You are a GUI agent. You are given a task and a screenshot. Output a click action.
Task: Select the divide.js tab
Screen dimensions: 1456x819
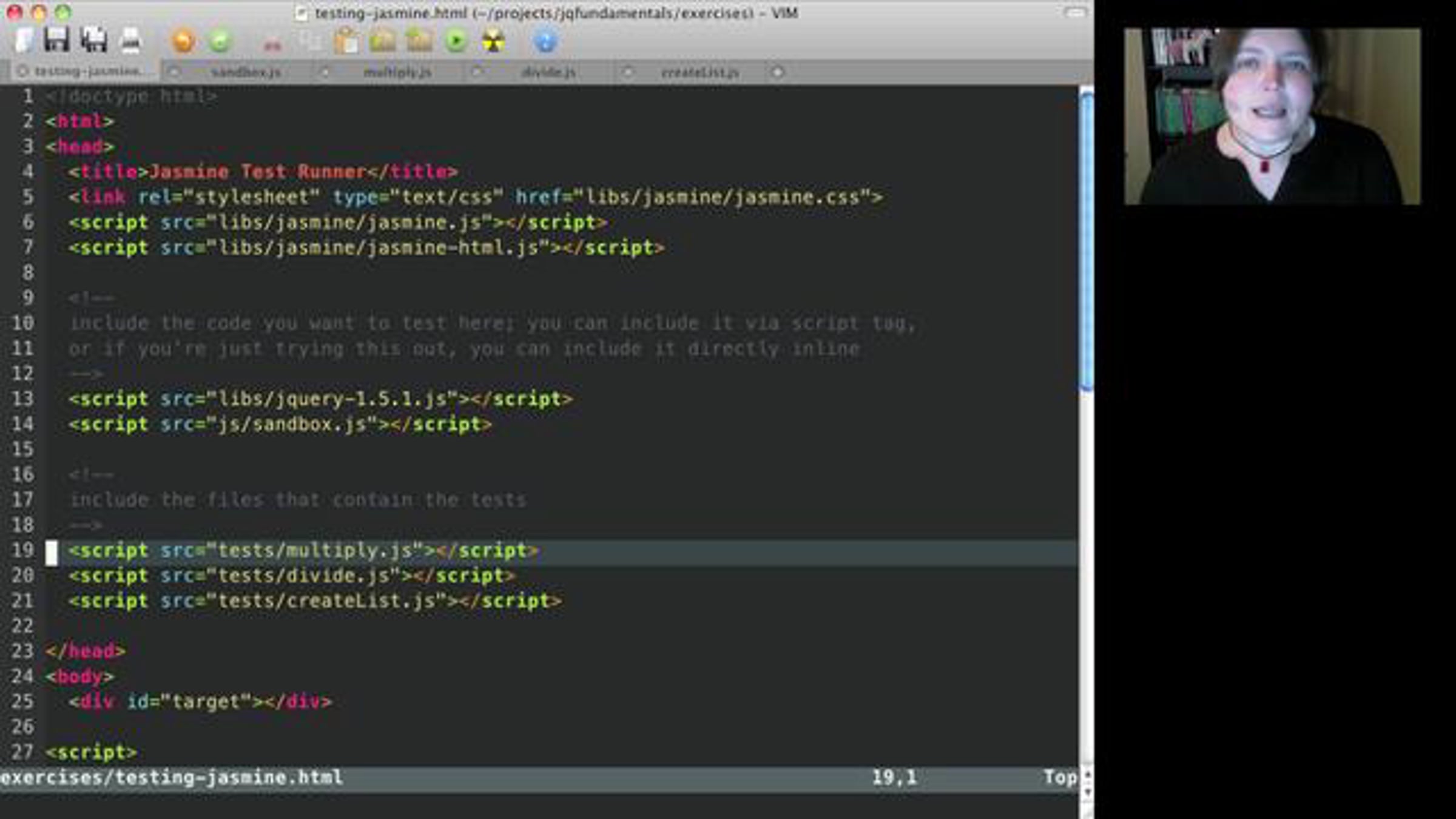(548, 72)
